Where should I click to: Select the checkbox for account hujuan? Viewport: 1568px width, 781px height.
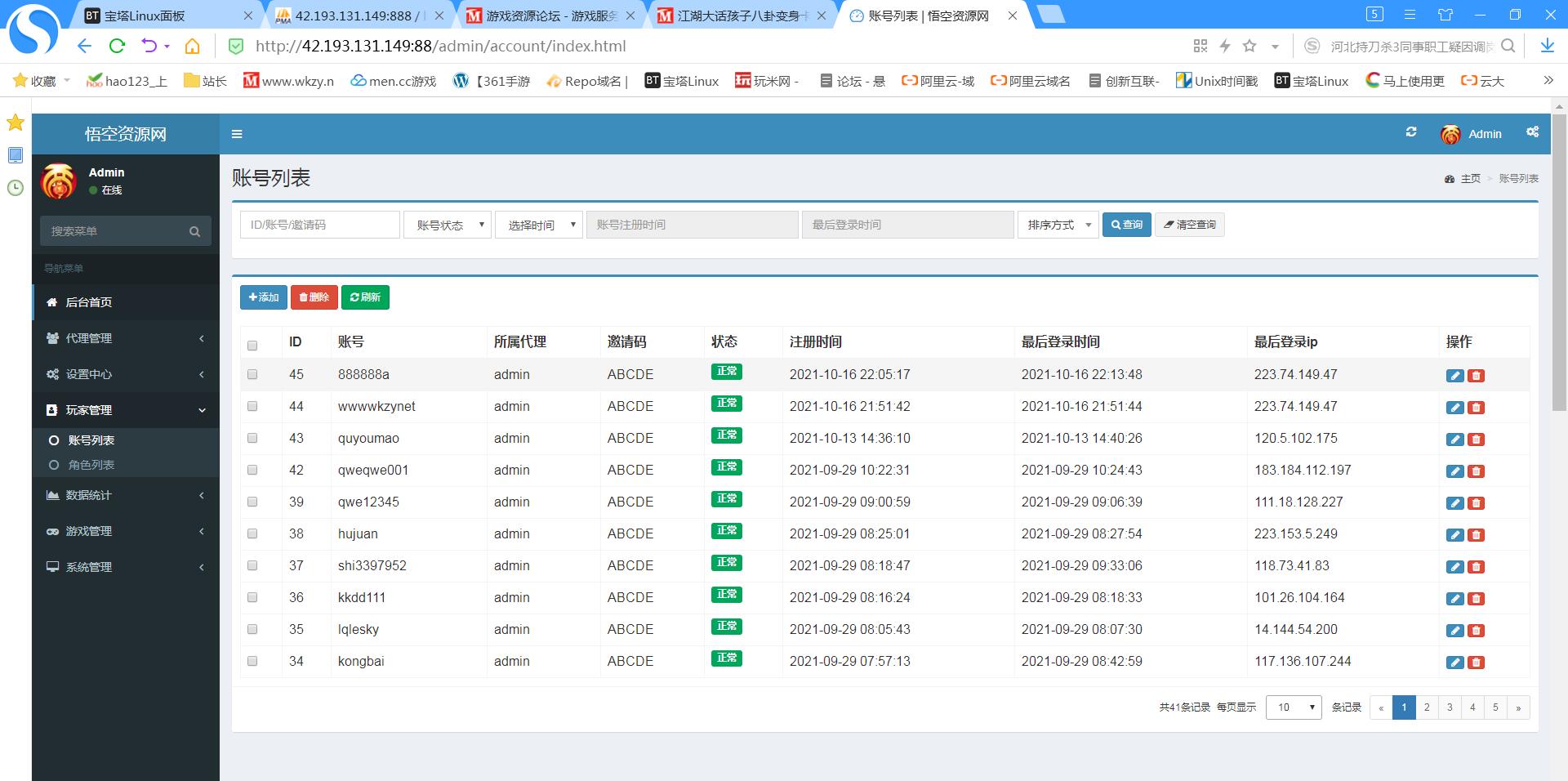(252, 534)
